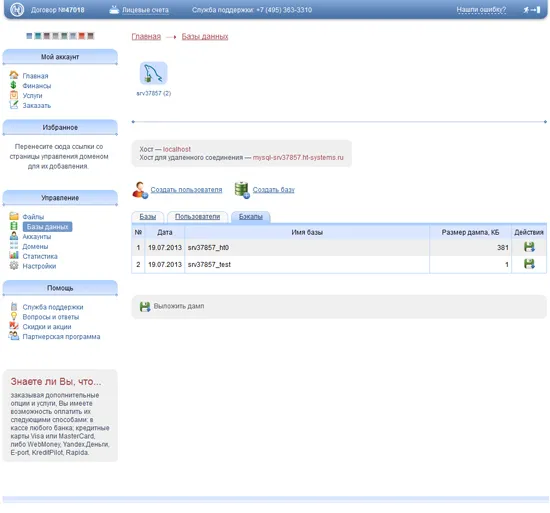Click the lightbulb icon beside Вопросы и ответы
This screenshot has width=550, height=513.
pos(14,316)
